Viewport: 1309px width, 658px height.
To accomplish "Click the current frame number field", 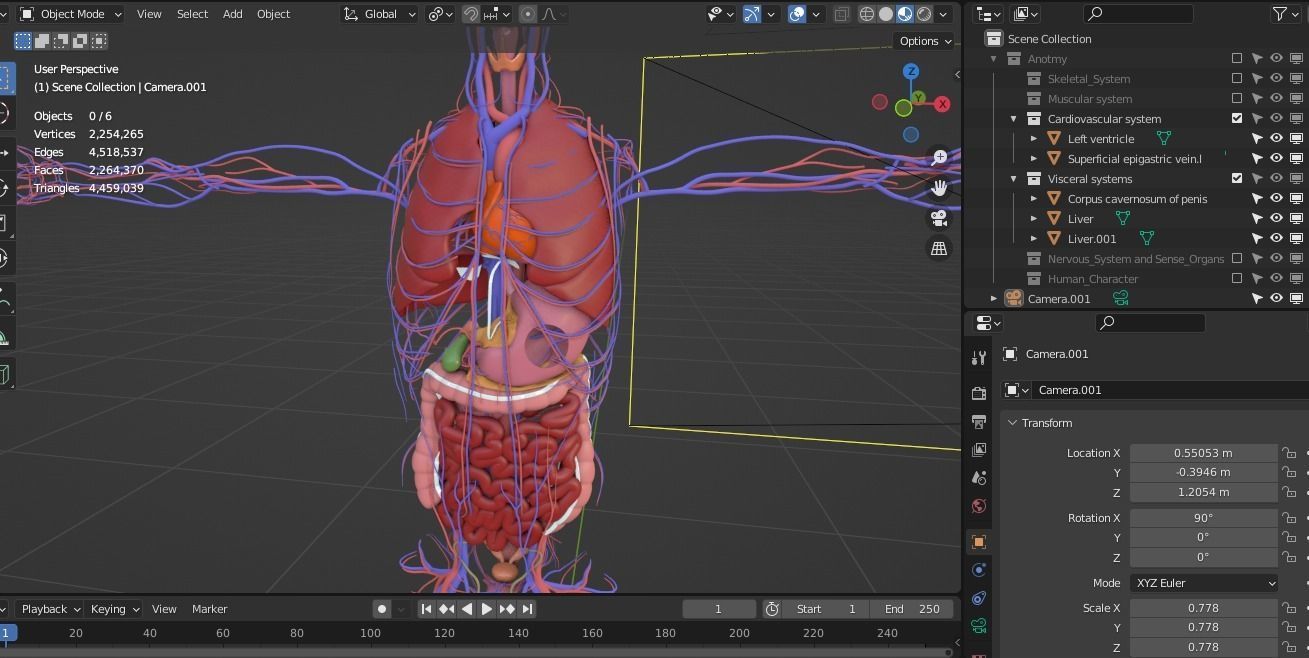I will click(x=718, y=608).
